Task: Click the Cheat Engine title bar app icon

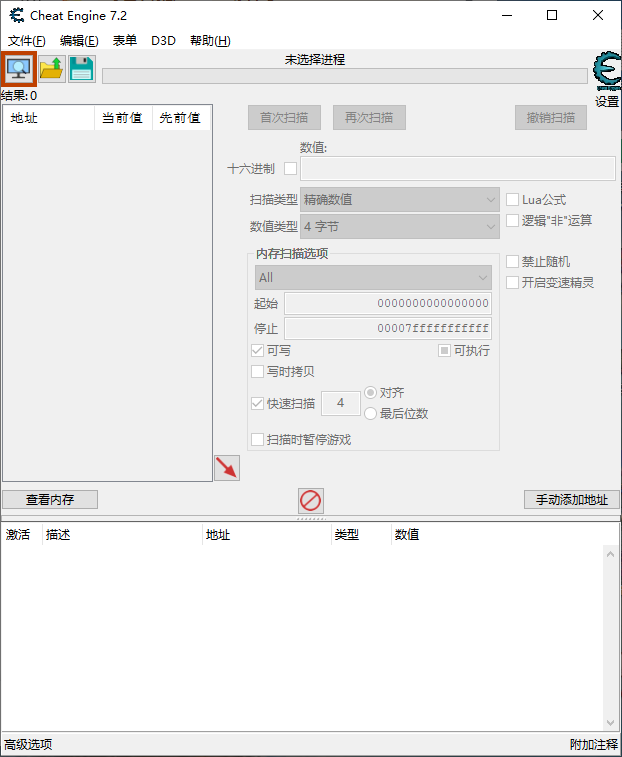Action: tap(17, 15)
